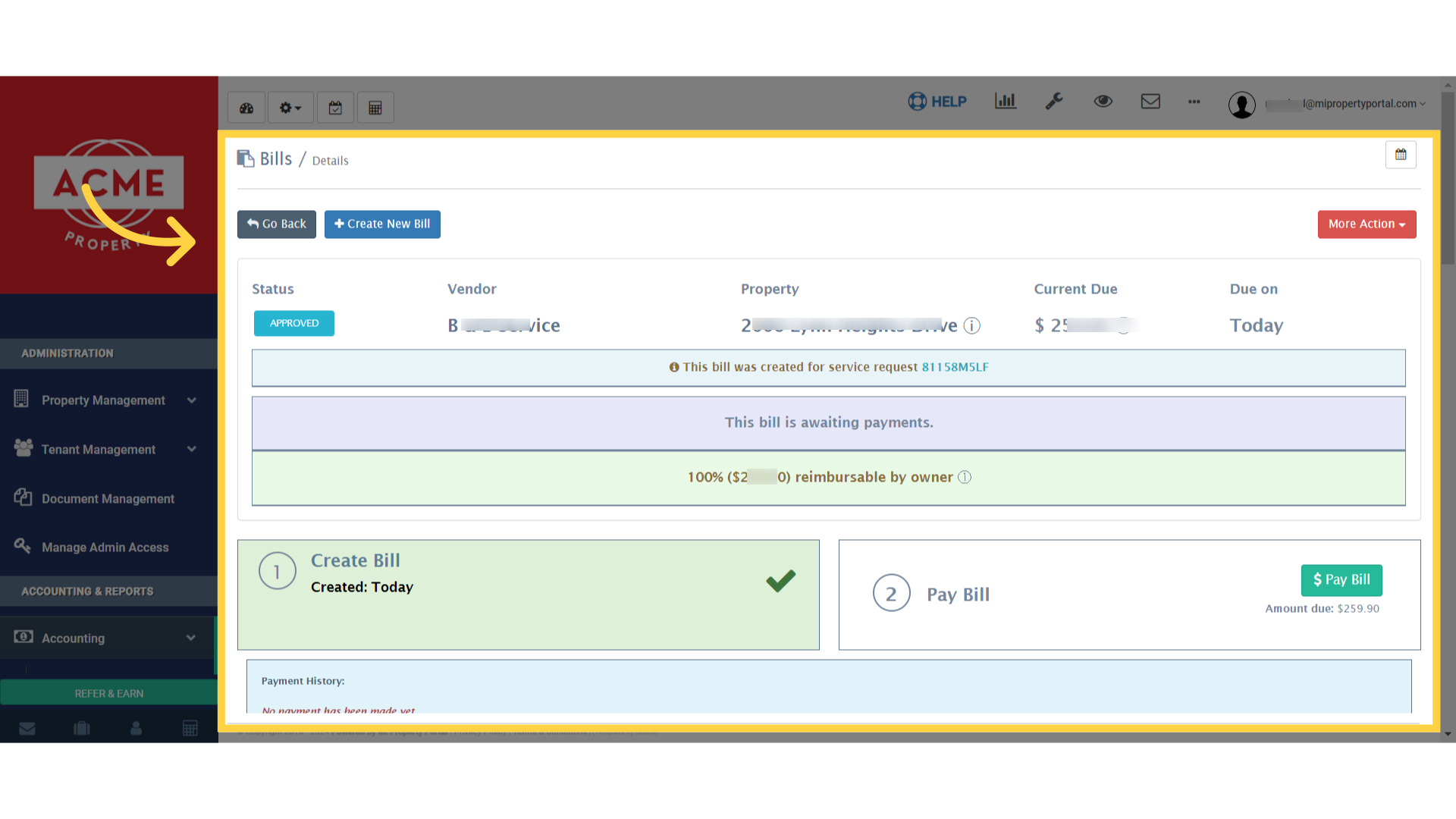Click the ADMINISTRATION section header
The width and height of the screenshot is (1456, 819).
(x=109, y=353)
